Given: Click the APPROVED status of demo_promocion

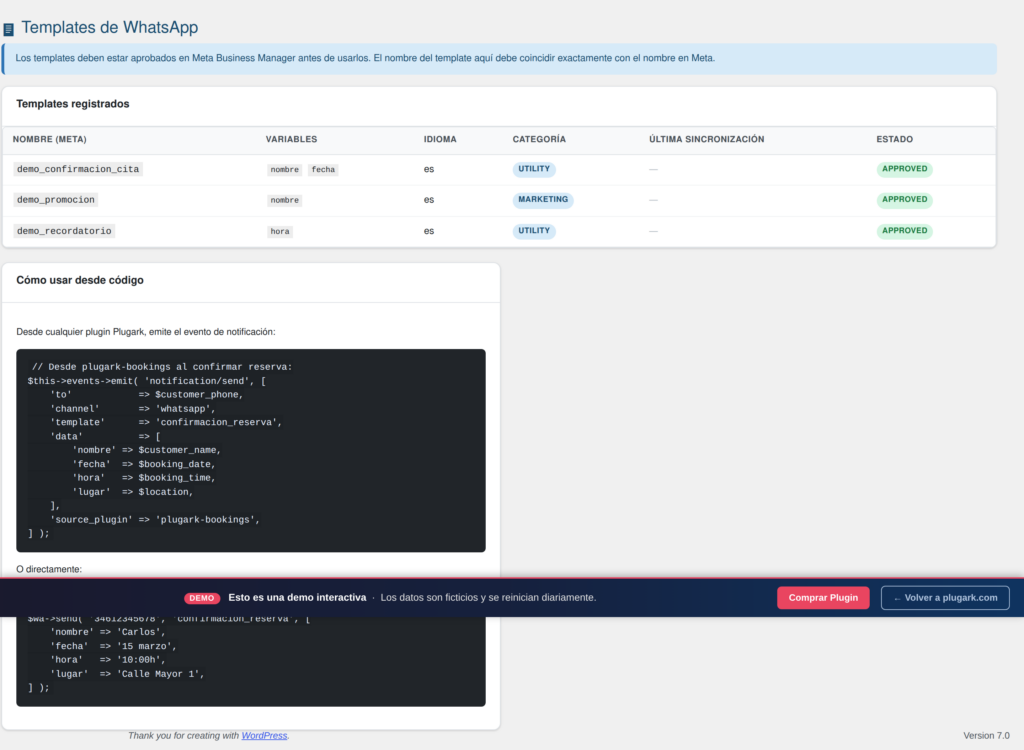Looking at the screenshot, I should coord(904,200).
